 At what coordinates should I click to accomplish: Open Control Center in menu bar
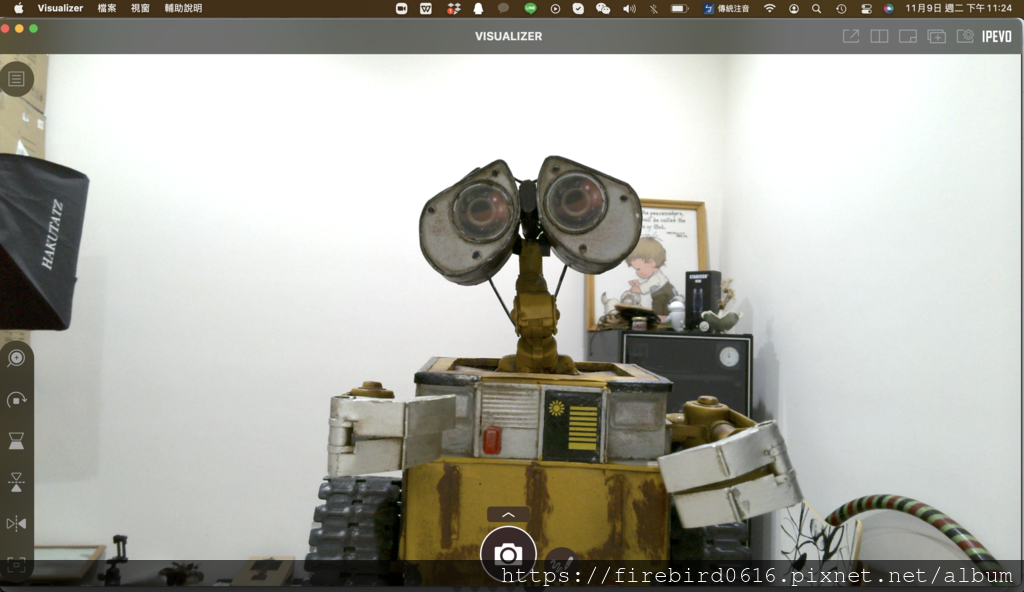pyautogui.click(x=866, y=8)
